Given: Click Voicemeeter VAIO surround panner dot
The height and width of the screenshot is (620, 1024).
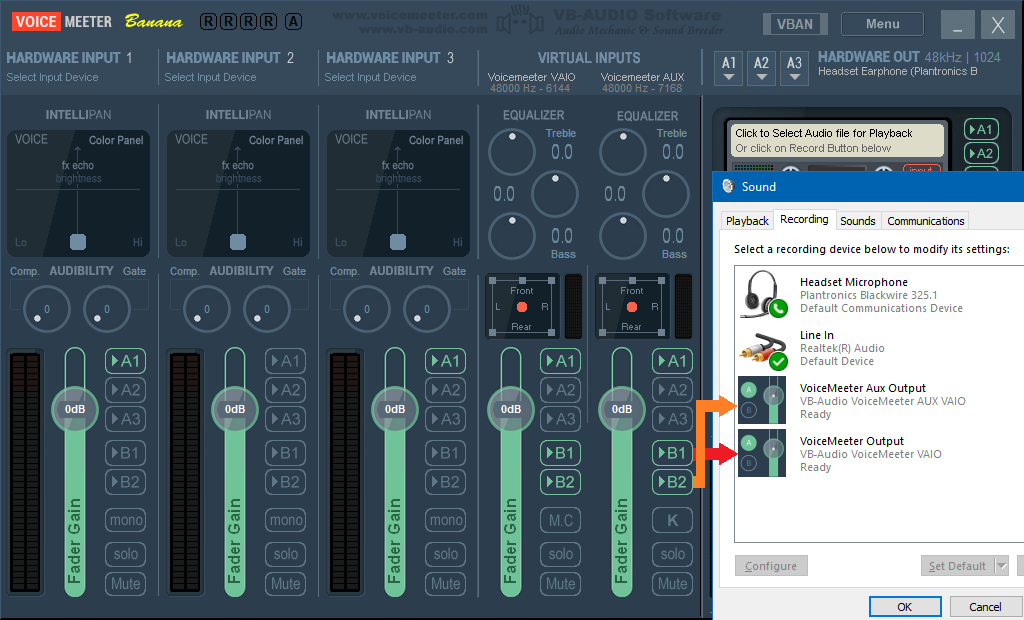Looking at the screenshot, I should pos(522,306).
